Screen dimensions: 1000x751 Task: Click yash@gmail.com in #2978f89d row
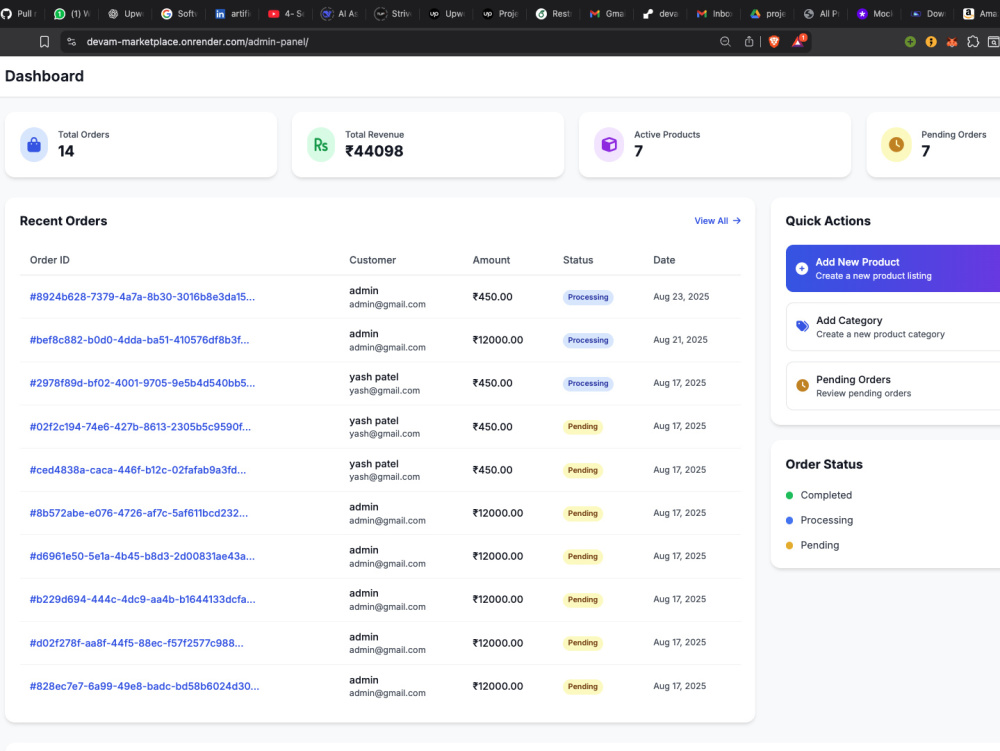point(385,391)
